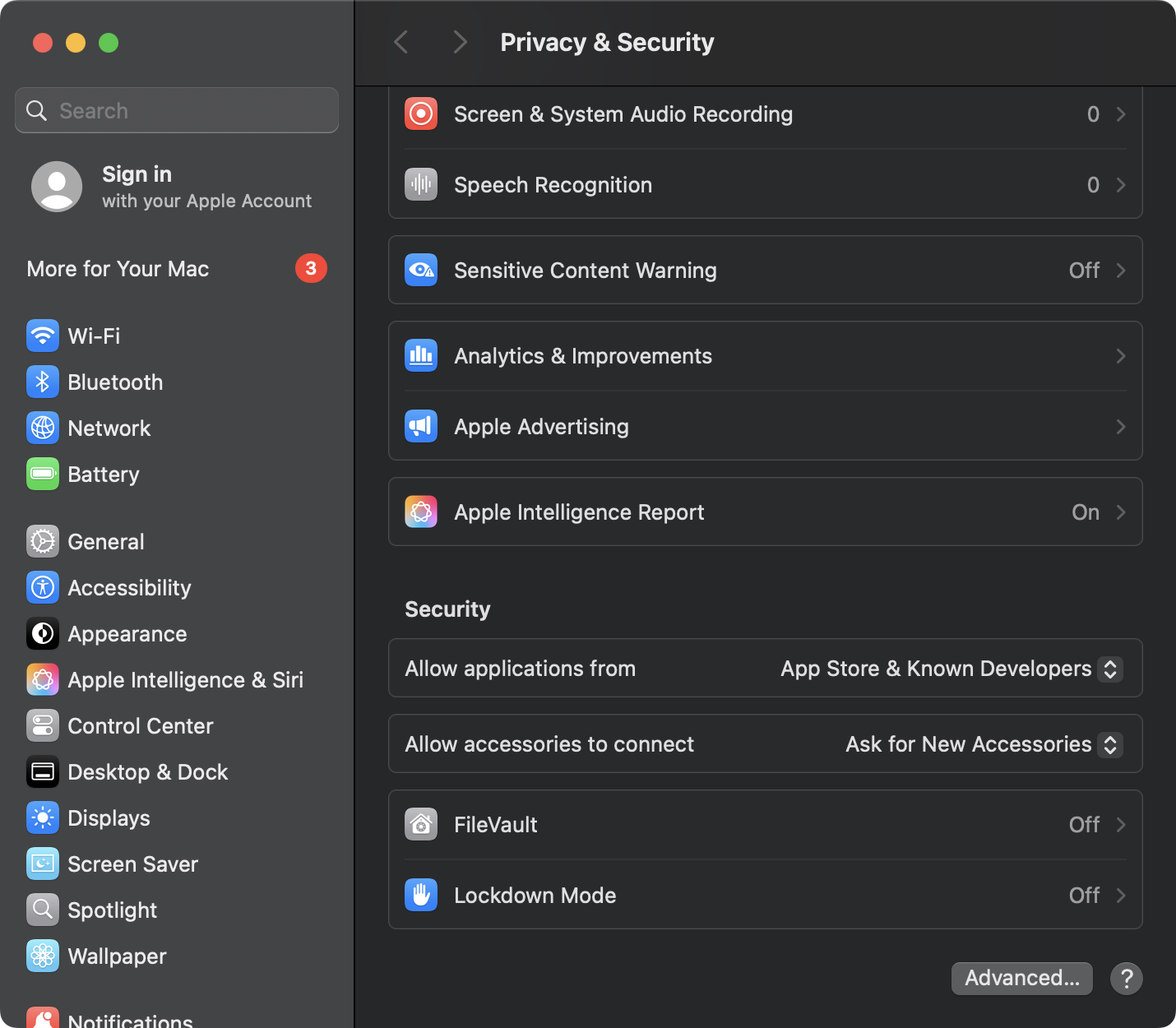Screen dimensions: 1176x1028
Task: Open the Wallpaper flower icon
Action: pyautogui.click(x=43, y=956)
